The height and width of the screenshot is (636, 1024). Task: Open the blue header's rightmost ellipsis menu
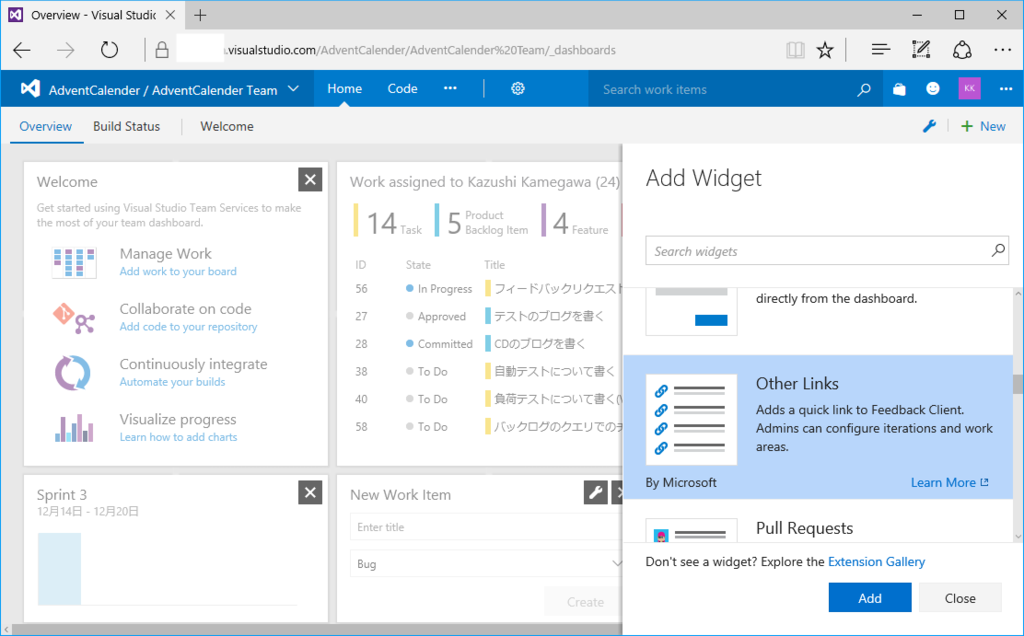(x=1006, y=89)
